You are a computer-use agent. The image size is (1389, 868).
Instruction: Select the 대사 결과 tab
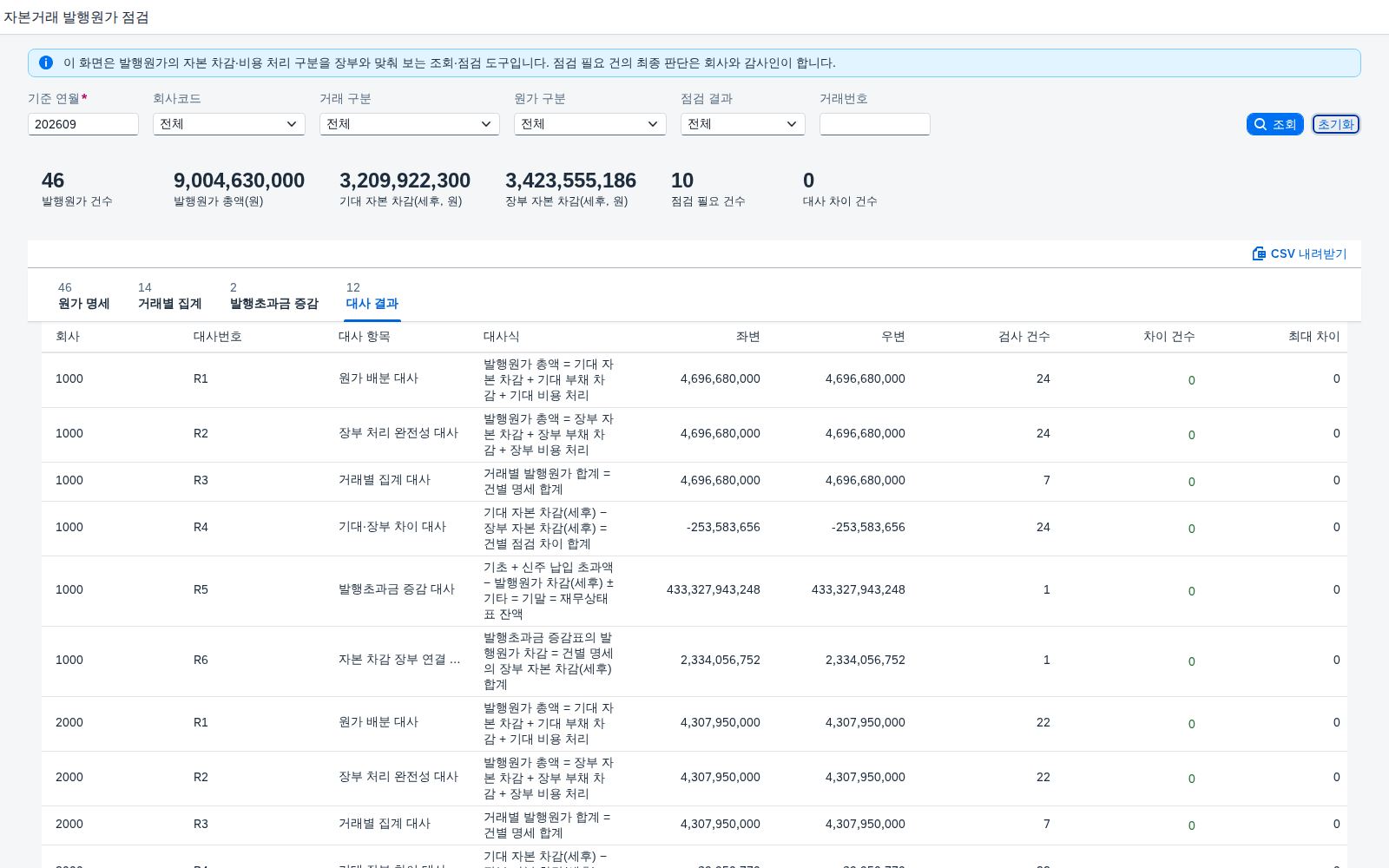click(372, 296)
